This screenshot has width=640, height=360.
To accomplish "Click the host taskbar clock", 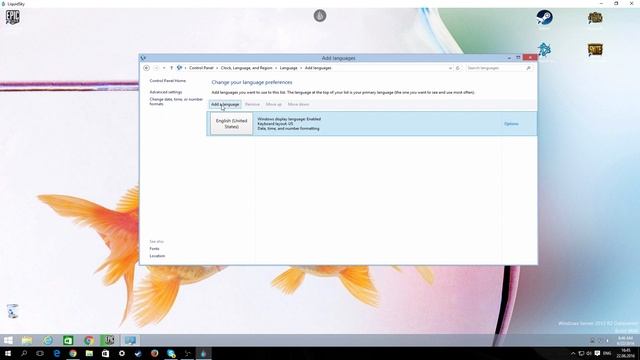I will point(625,353).
